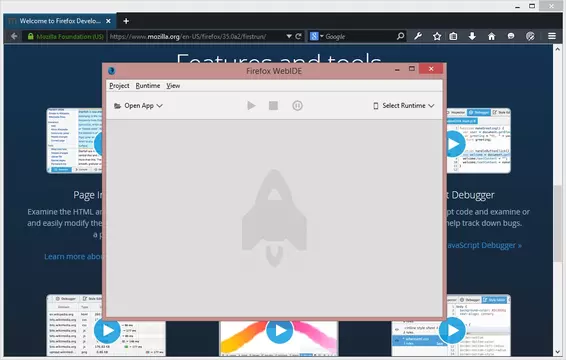This screenshot has width=566, height=360.
Task: Open the developer tools wrench icon
Action: coord(418,36)
